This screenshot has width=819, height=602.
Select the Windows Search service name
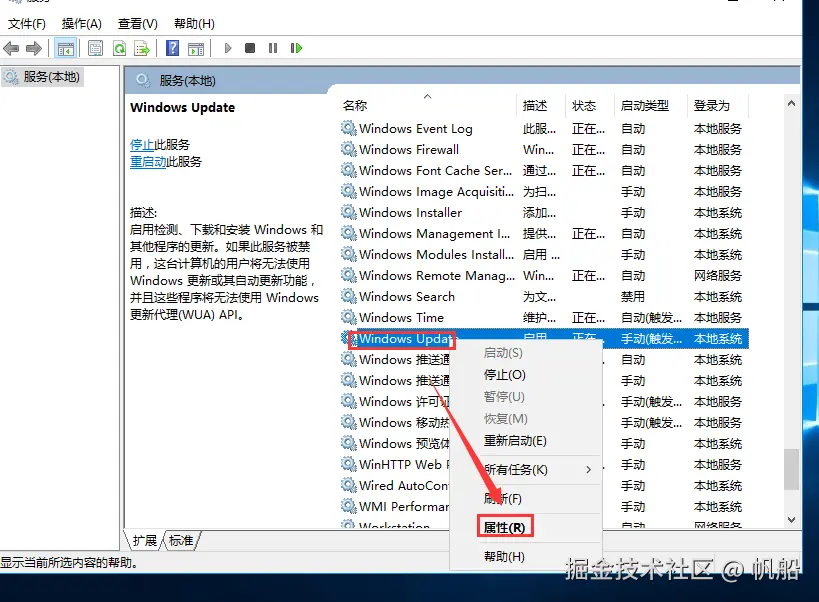pyautogui.click(x=407, y=297)
